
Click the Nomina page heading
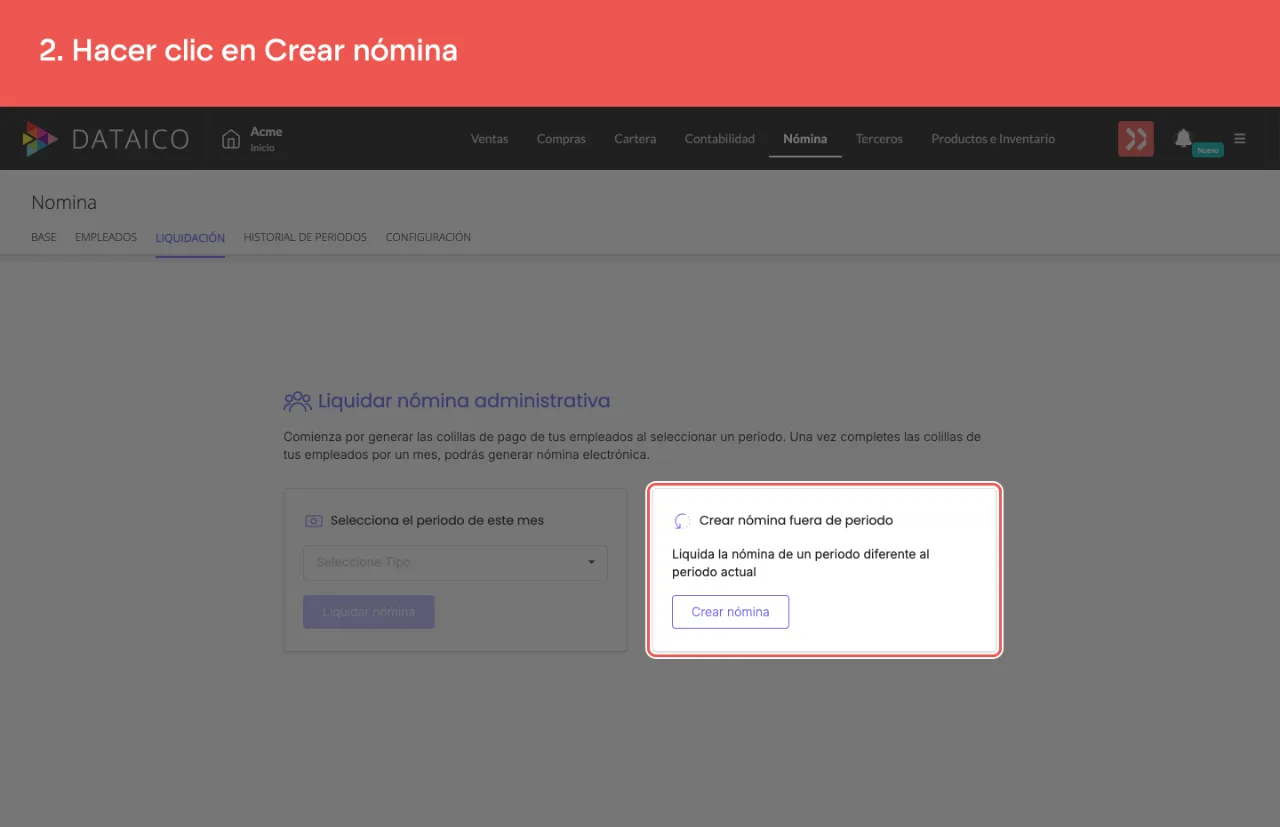(x=64, y=203)
